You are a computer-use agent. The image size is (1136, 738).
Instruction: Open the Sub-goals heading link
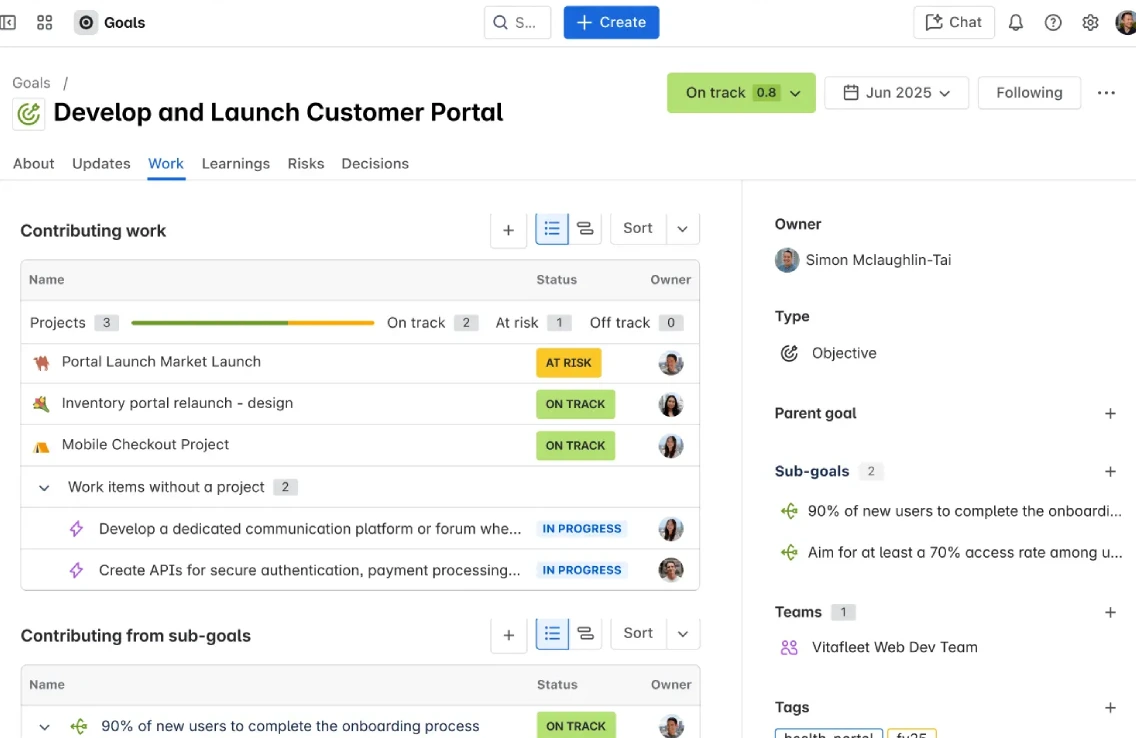811,471
